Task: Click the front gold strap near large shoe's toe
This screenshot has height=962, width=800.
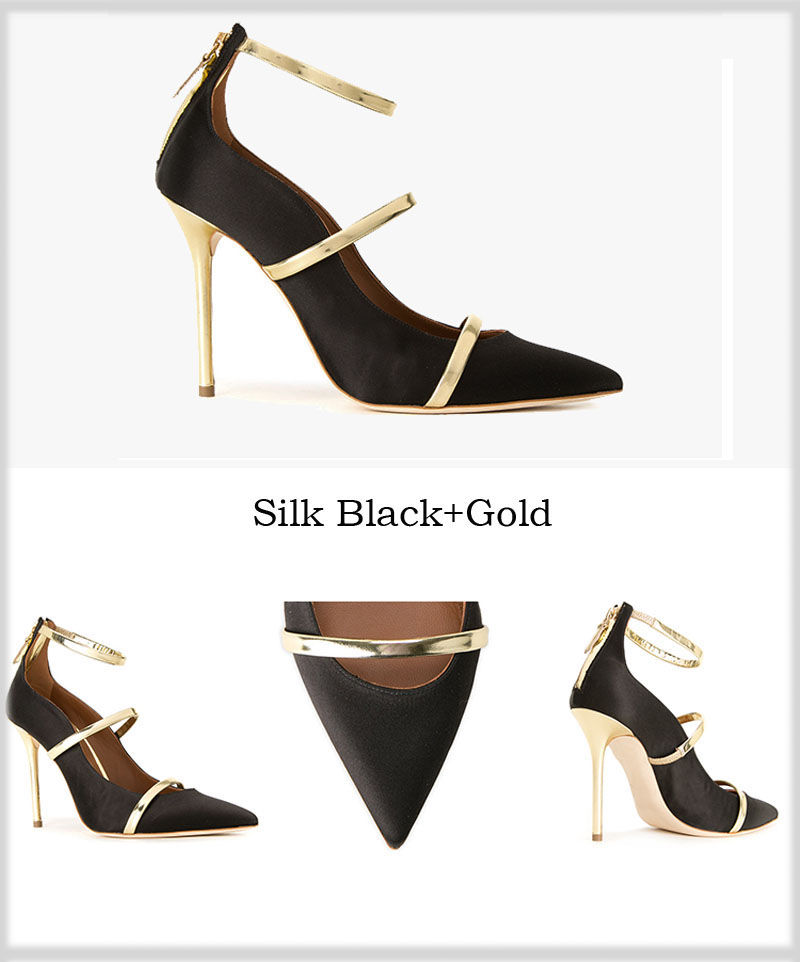Action: (x=453, y=361)
